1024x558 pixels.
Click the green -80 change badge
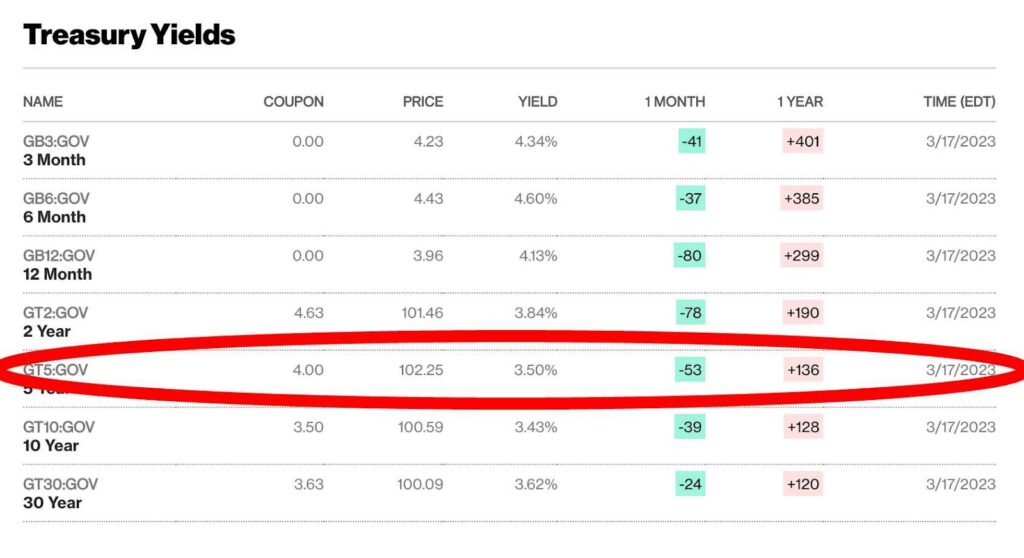click(690, 256)
